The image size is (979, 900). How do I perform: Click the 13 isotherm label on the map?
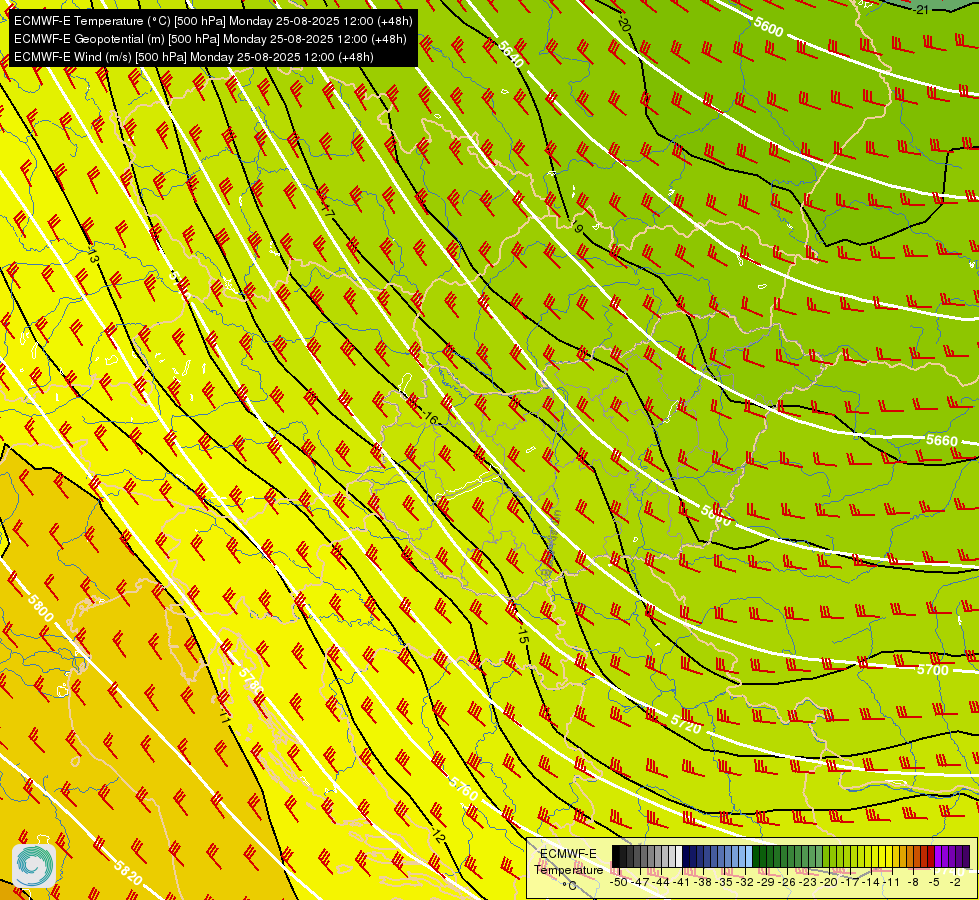[93, 256]
